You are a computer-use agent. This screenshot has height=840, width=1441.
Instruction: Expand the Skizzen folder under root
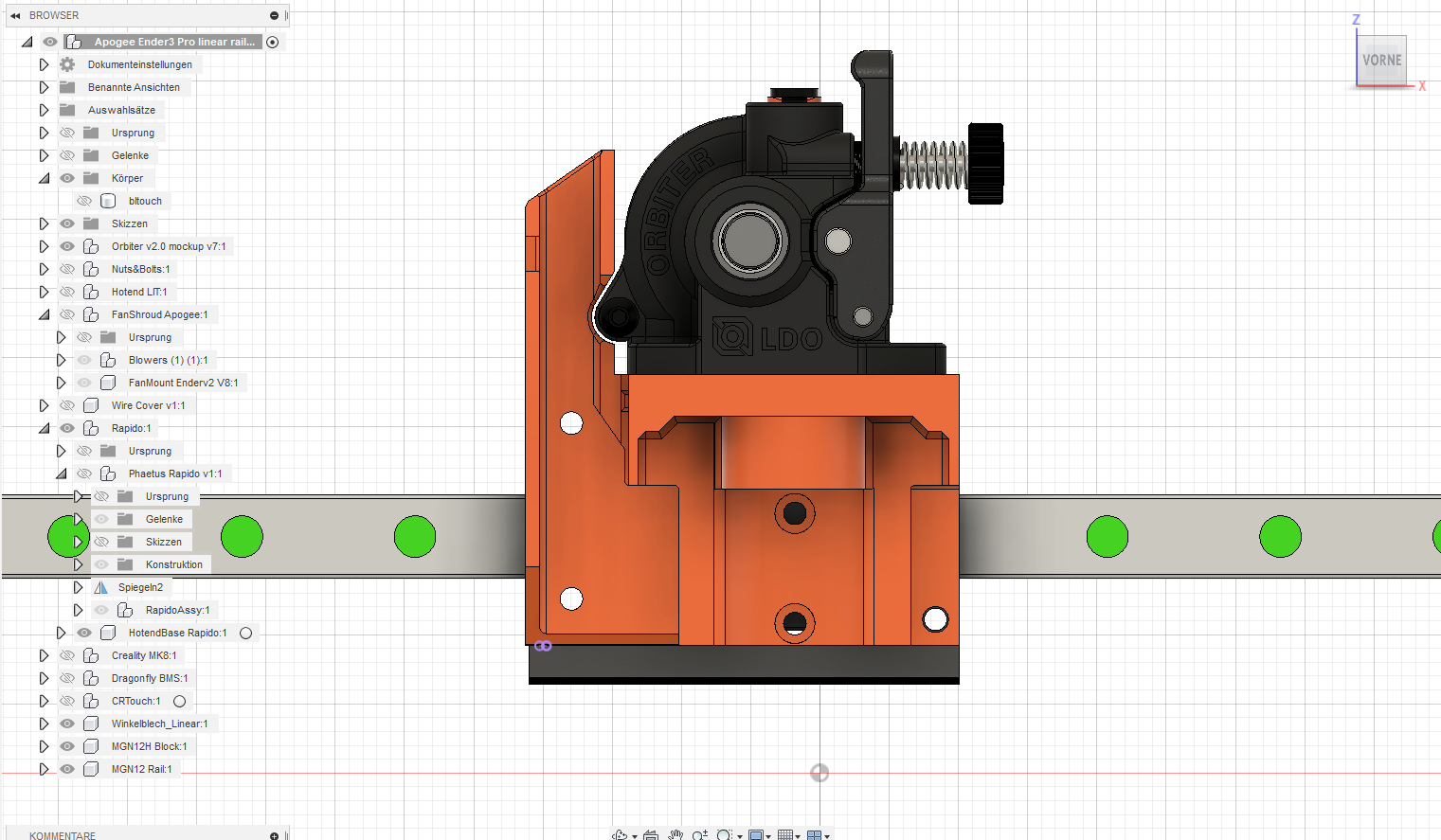click(x=44, y=223)
